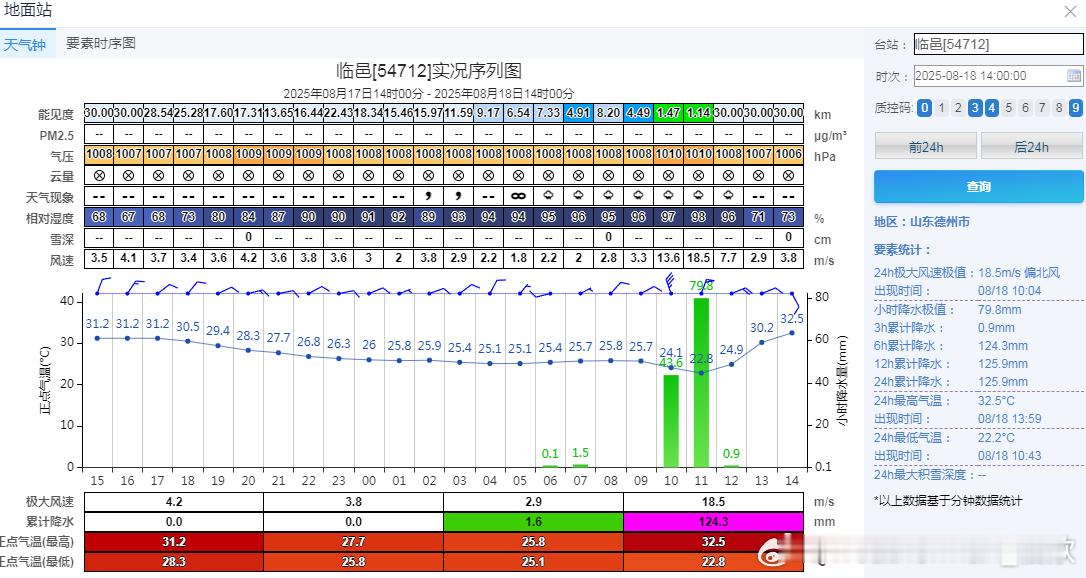The width and height of the screenshot is (1086, 578).
Task: Click the 3h累计降水 0.9mm statistic
Action: click(x=944, y=327)
